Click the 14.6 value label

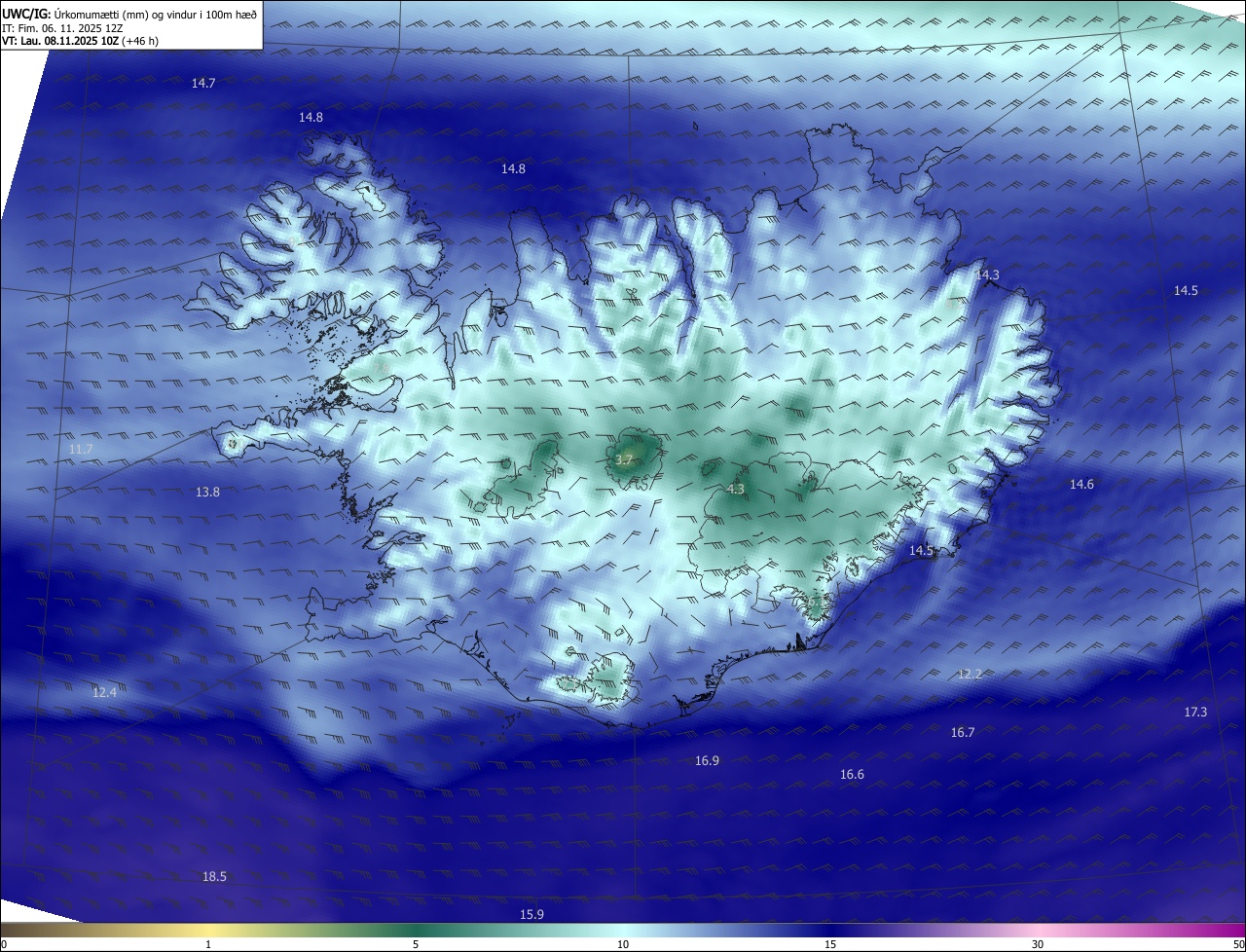coord(1081,485)
